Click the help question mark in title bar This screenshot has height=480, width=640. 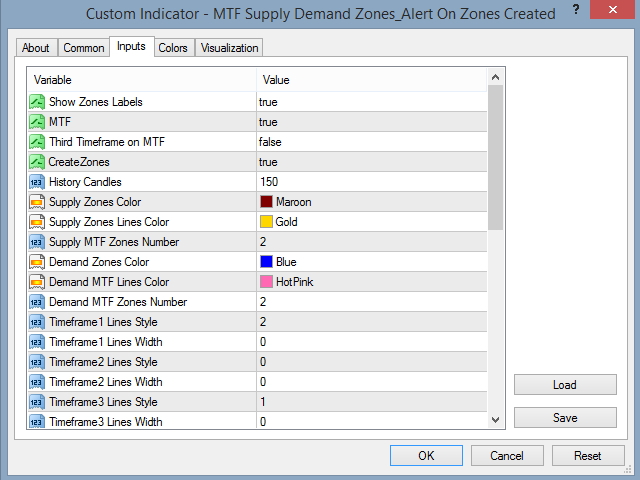576,10
